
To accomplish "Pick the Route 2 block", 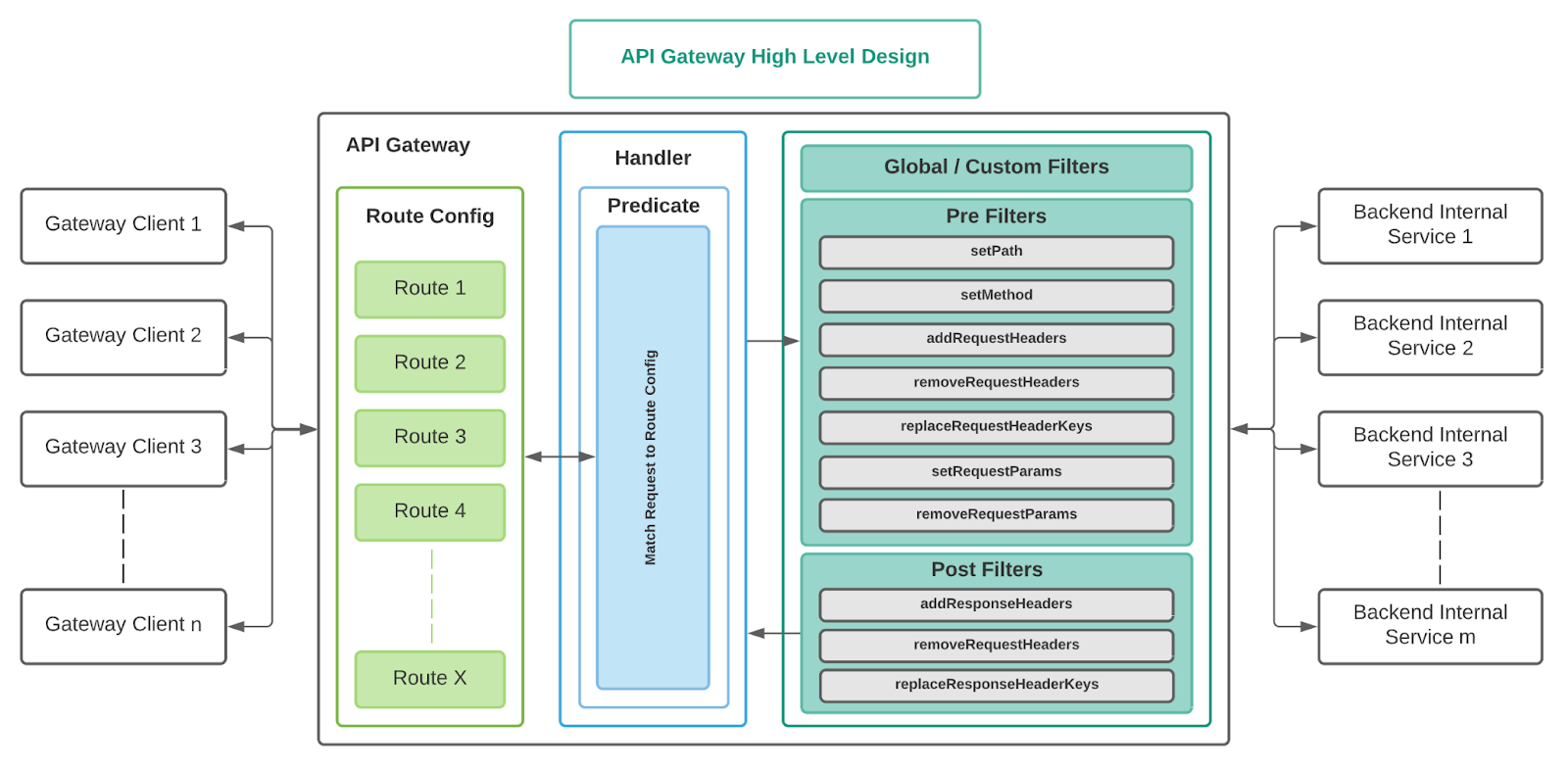I will pos(430,363).
